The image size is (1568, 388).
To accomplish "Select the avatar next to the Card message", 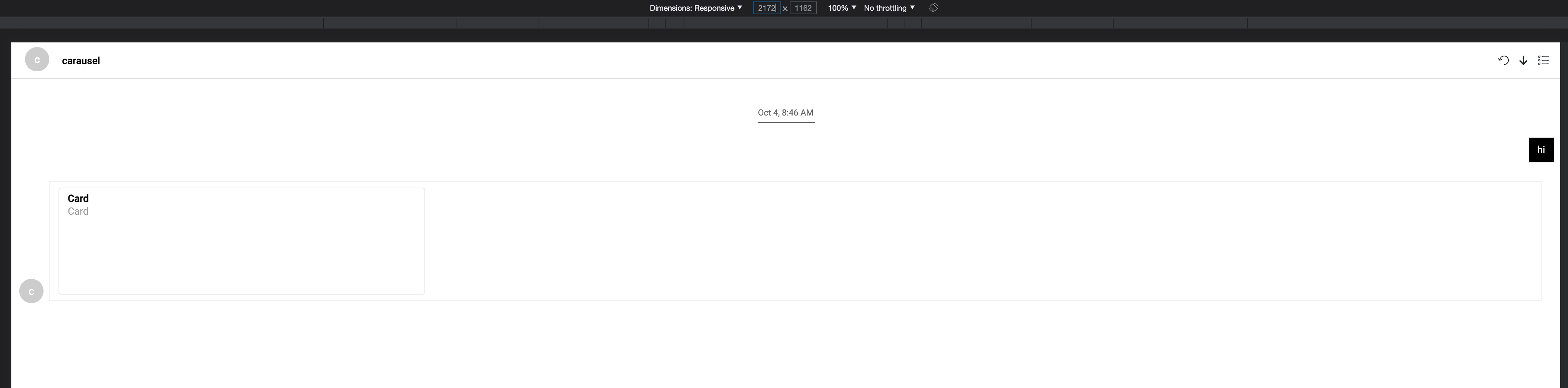I will click(x=31, y=291).
